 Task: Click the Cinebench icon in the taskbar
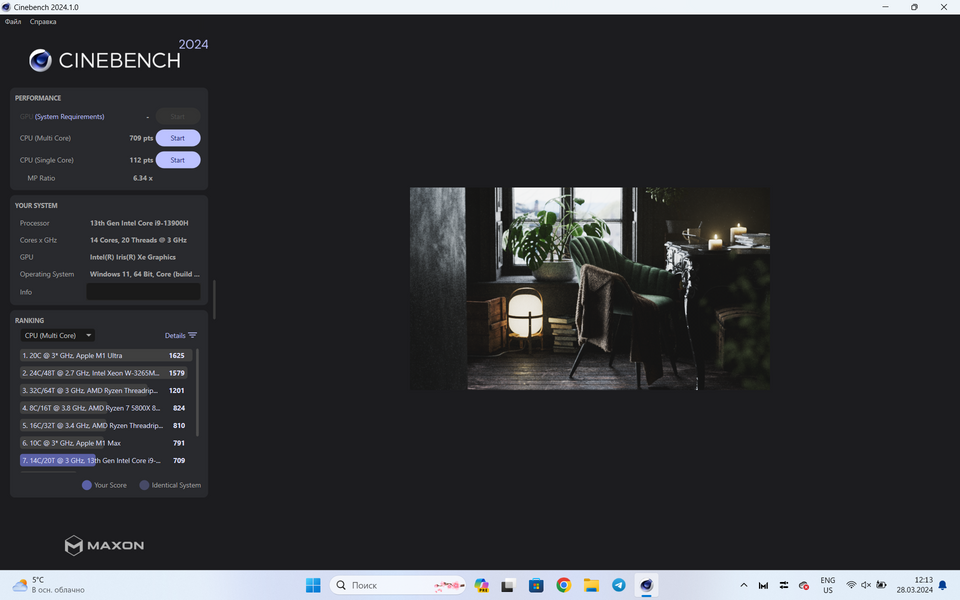click(x=646, y=585)
